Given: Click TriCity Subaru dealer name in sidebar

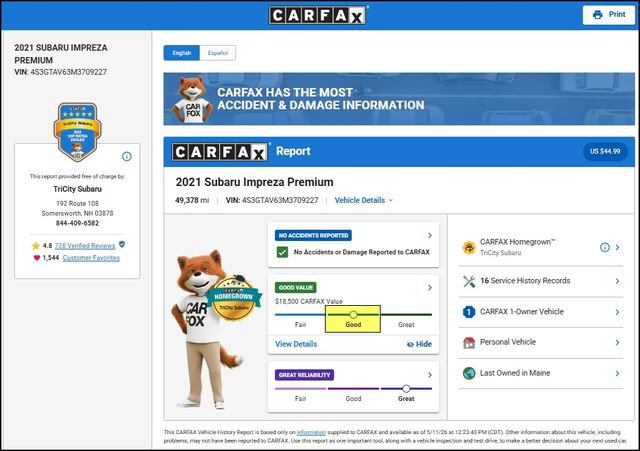Looking at the screenshot, I should pyautogui.click(x=77, y=189).
